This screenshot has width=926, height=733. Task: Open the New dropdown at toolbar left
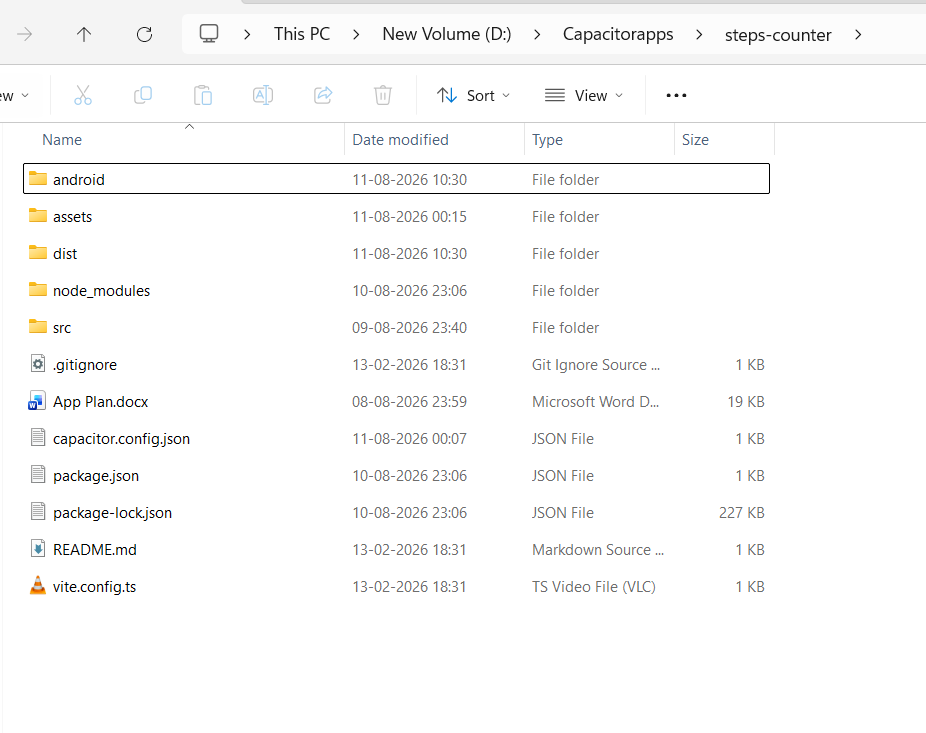click(13, 96)
